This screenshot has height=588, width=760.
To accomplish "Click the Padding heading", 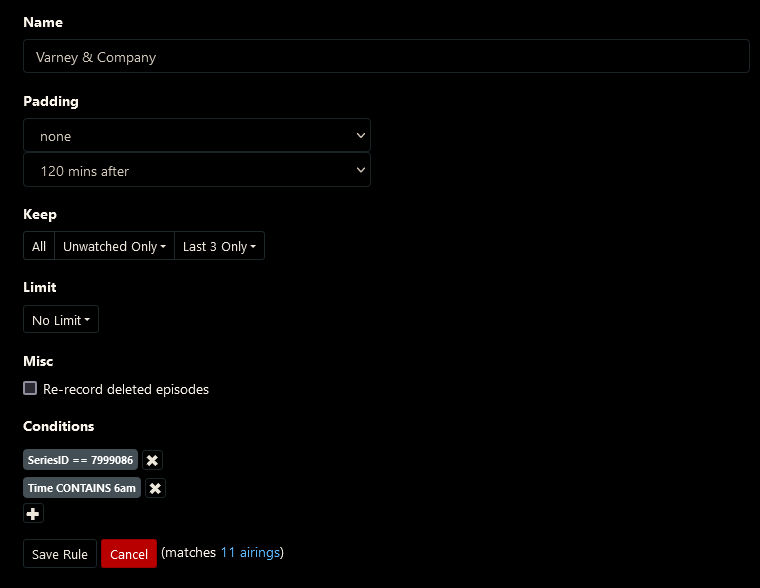I will (51, 101).
